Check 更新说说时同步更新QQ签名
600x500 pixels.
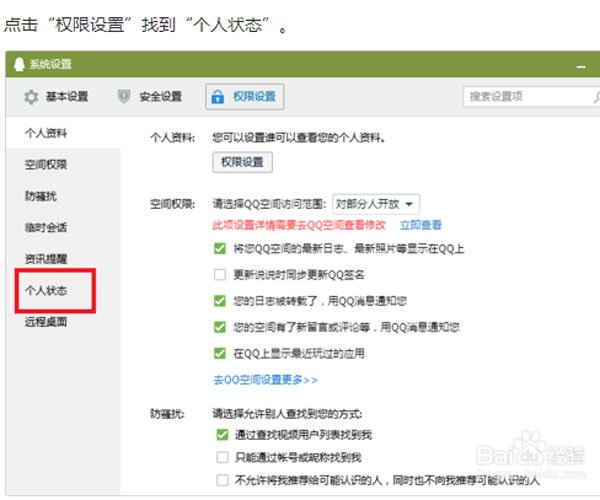coord(220,275)
